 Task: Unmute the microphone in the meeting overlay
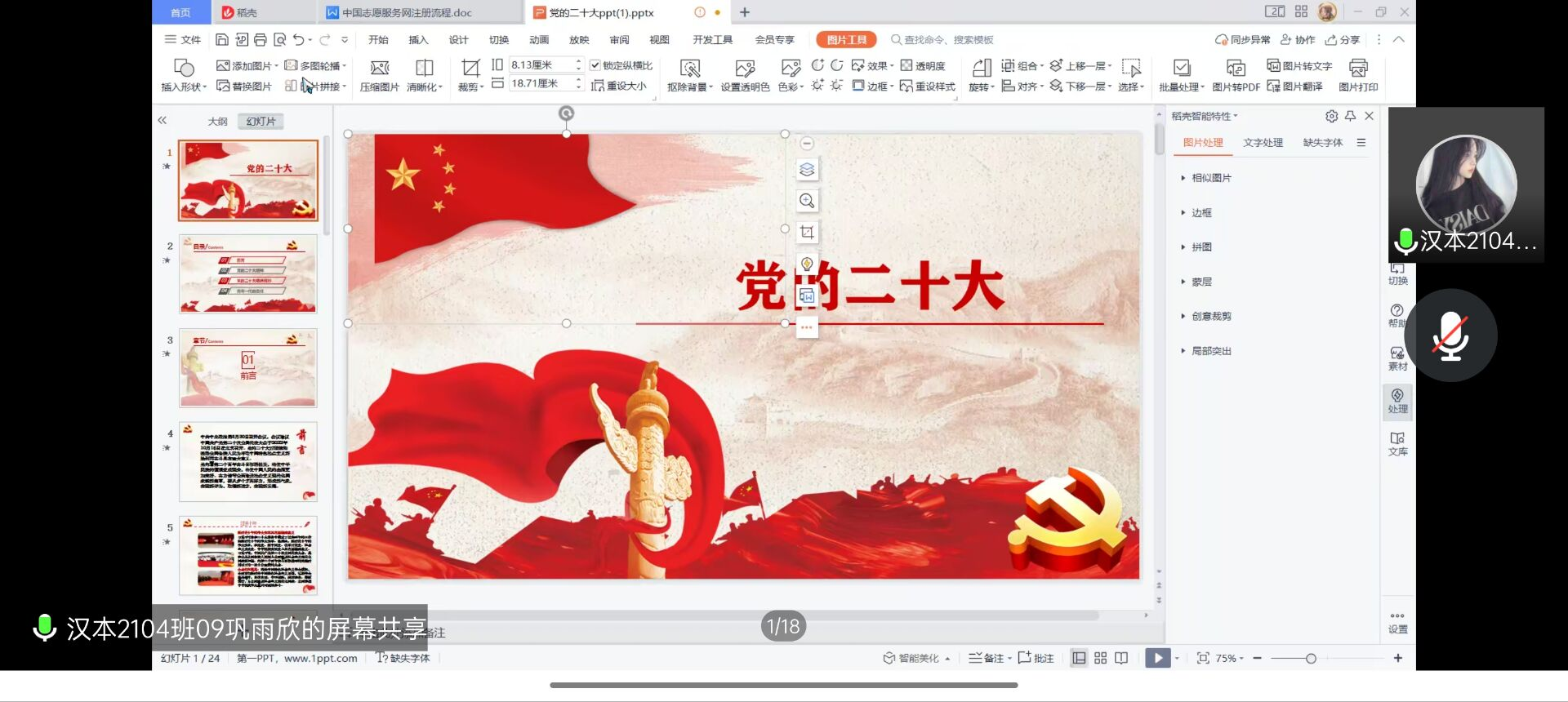click(x=1450, y=335)
